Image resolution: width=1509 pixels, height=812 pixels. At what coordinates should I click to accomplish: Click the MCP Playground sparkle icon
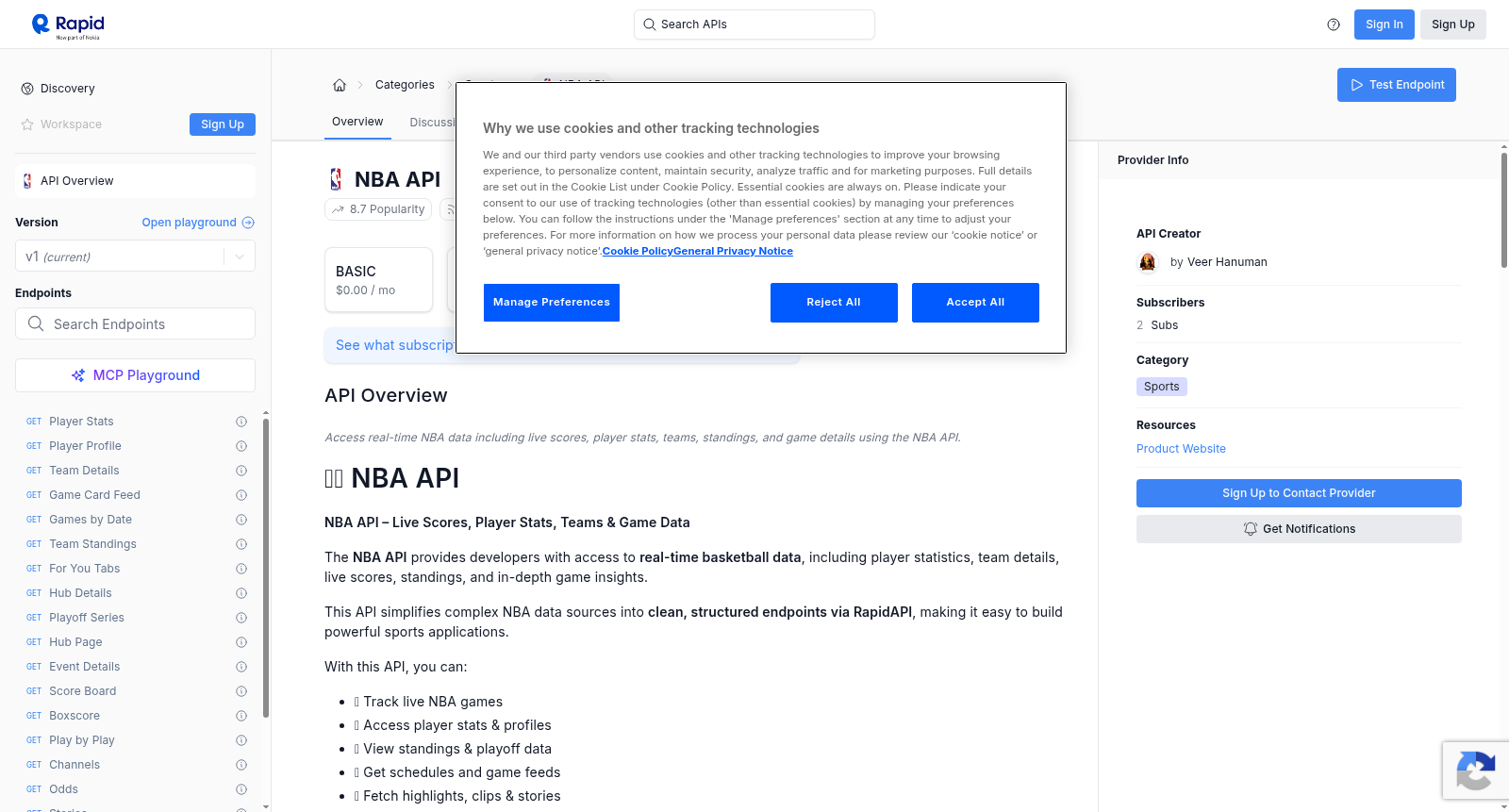click(x=78, y=375)
